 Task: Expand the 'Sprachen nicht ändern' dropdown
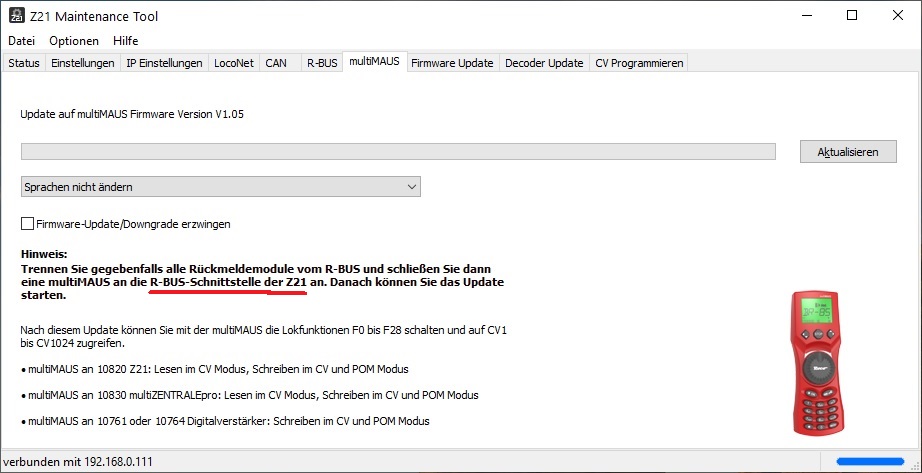click(221, 187)
